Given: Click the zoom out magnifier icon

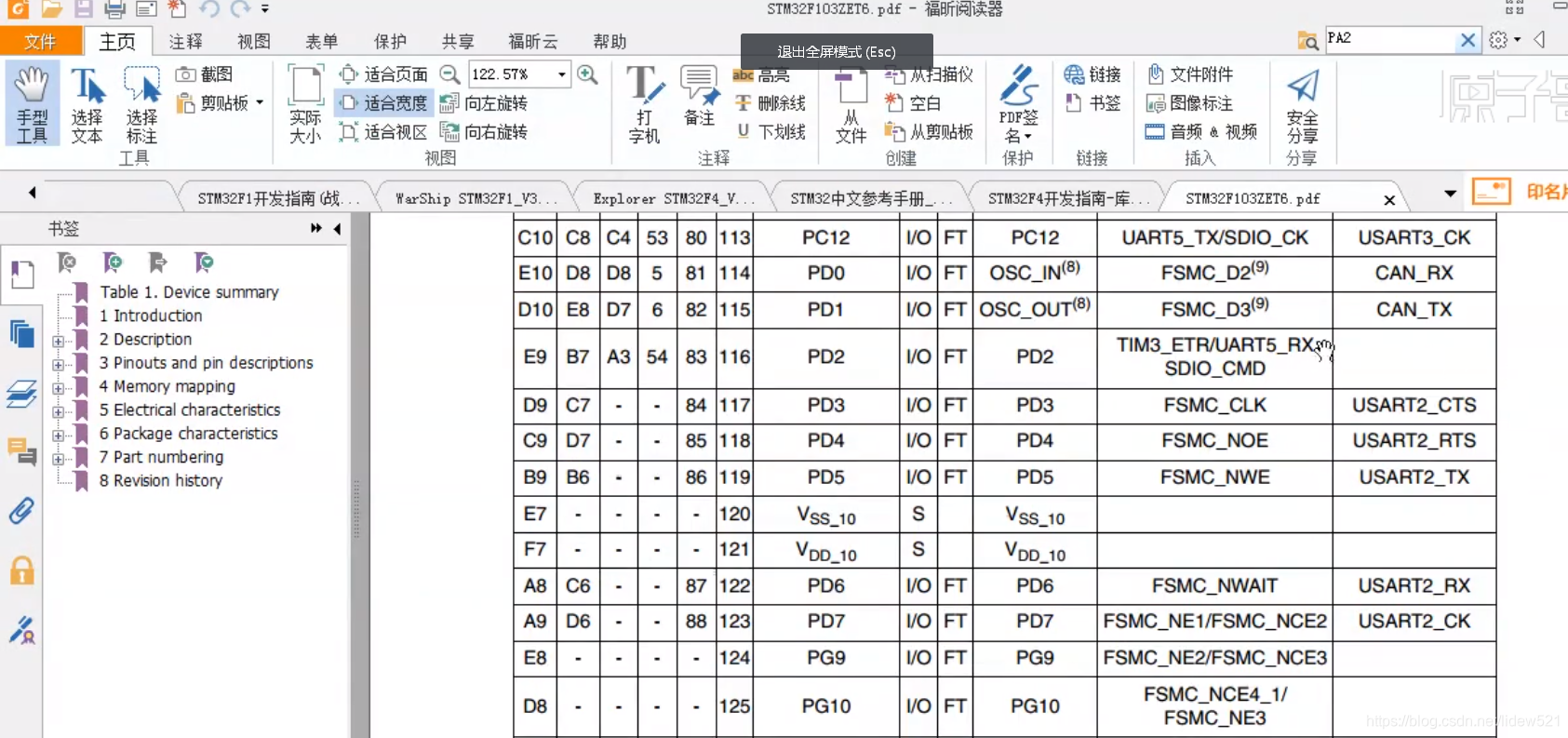Looking at the screenshot, I should (x=449, y=74).
